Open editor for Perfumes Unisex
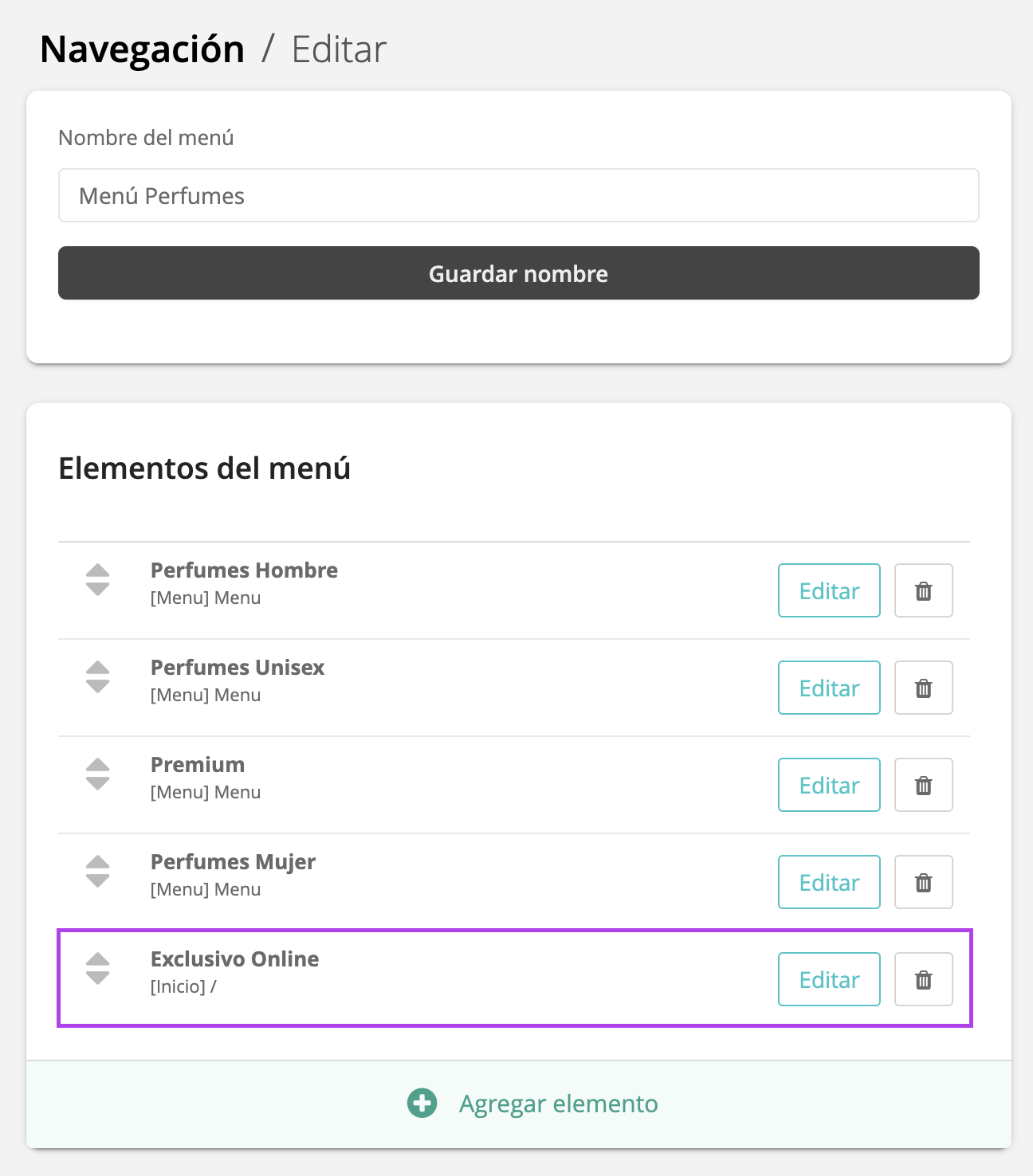 pyautogui.click(x=829, y=688)
